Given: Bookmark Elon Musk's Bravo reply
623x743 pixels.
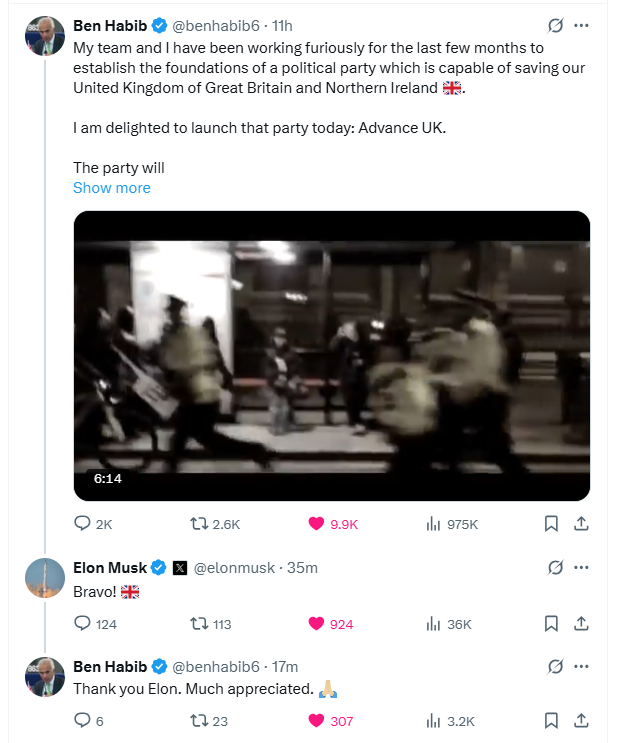Looking at the screenshot, I should [551, 624].
